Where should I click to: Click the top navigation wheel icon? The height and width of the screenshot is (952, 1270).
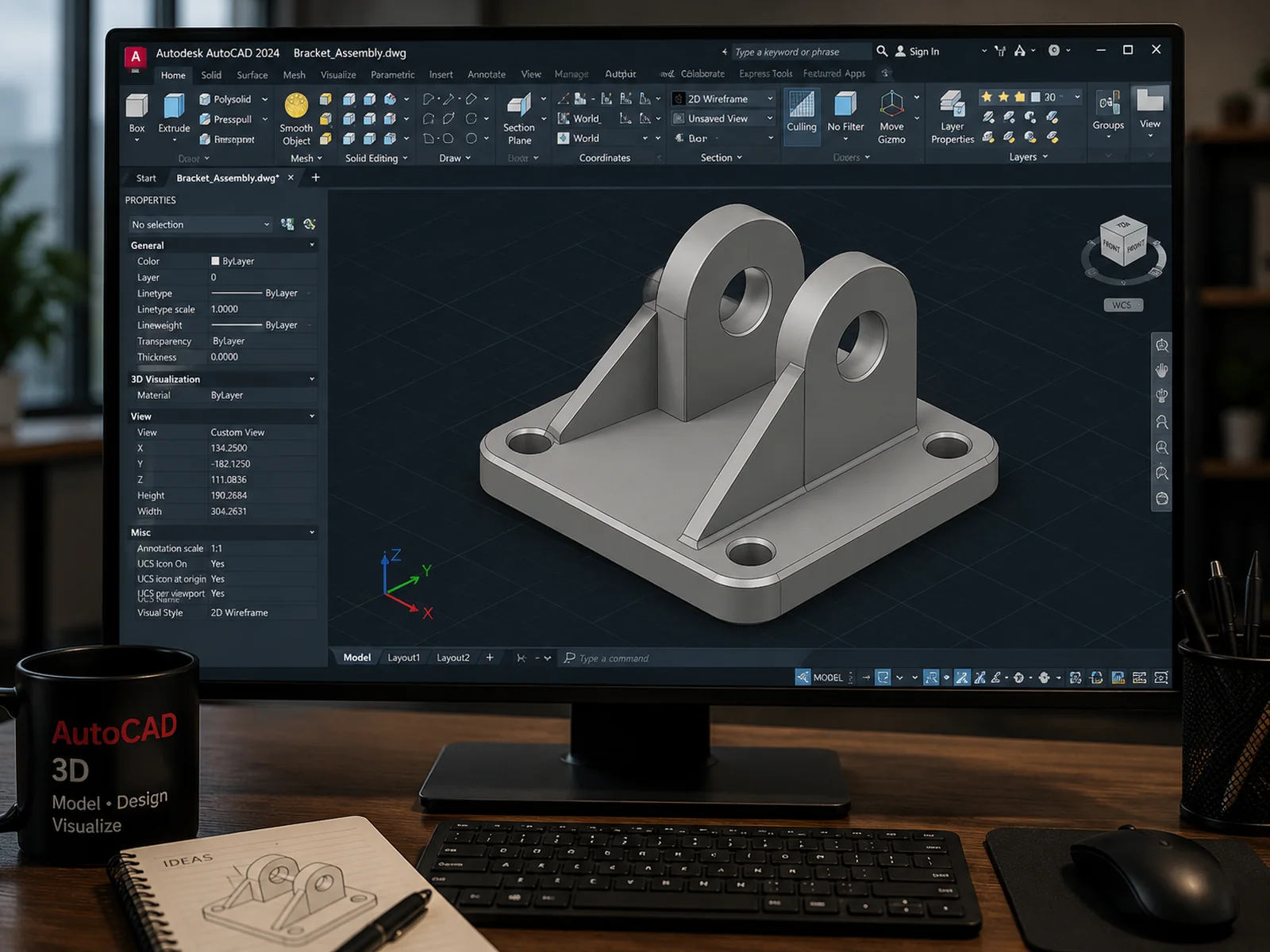pos(1162,345)
